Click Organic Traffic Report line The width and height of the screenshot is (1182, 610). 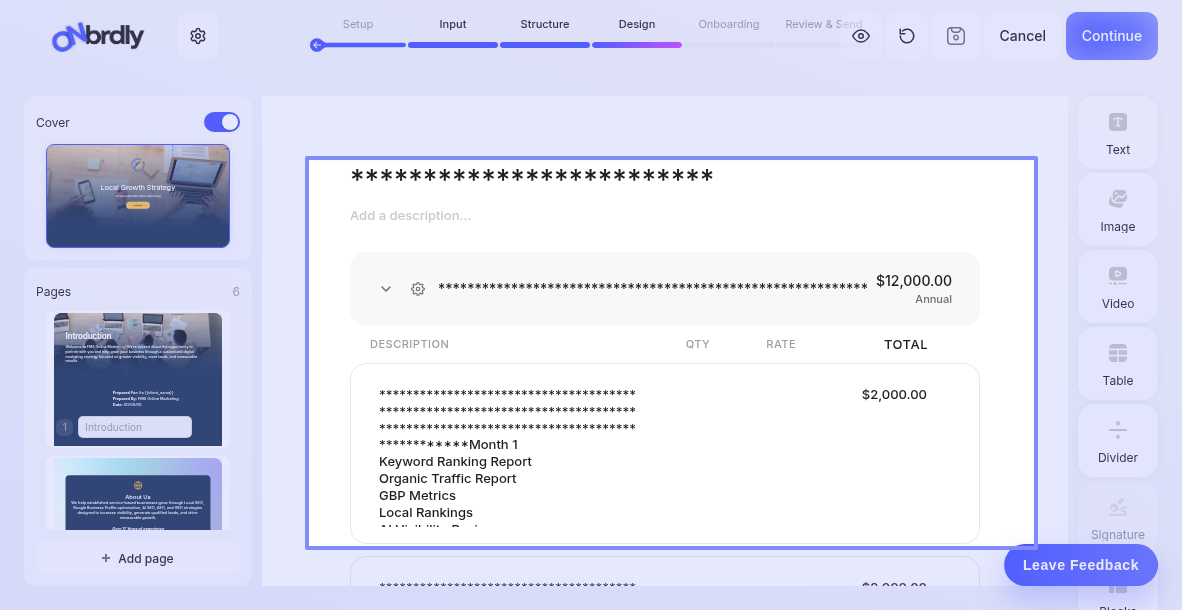coord(448,479)
